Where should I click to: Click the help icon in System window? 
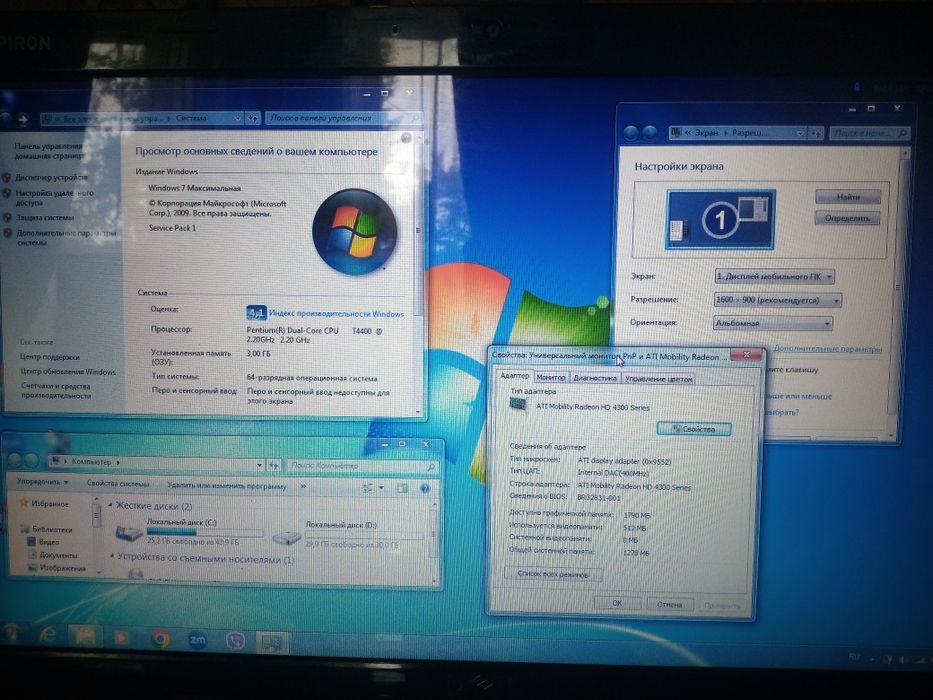point(406,138)
